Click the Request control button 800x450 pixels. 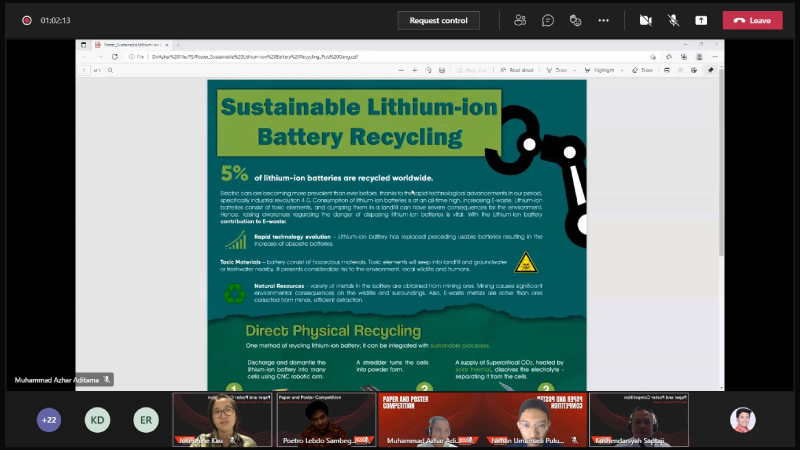(438, 20)
